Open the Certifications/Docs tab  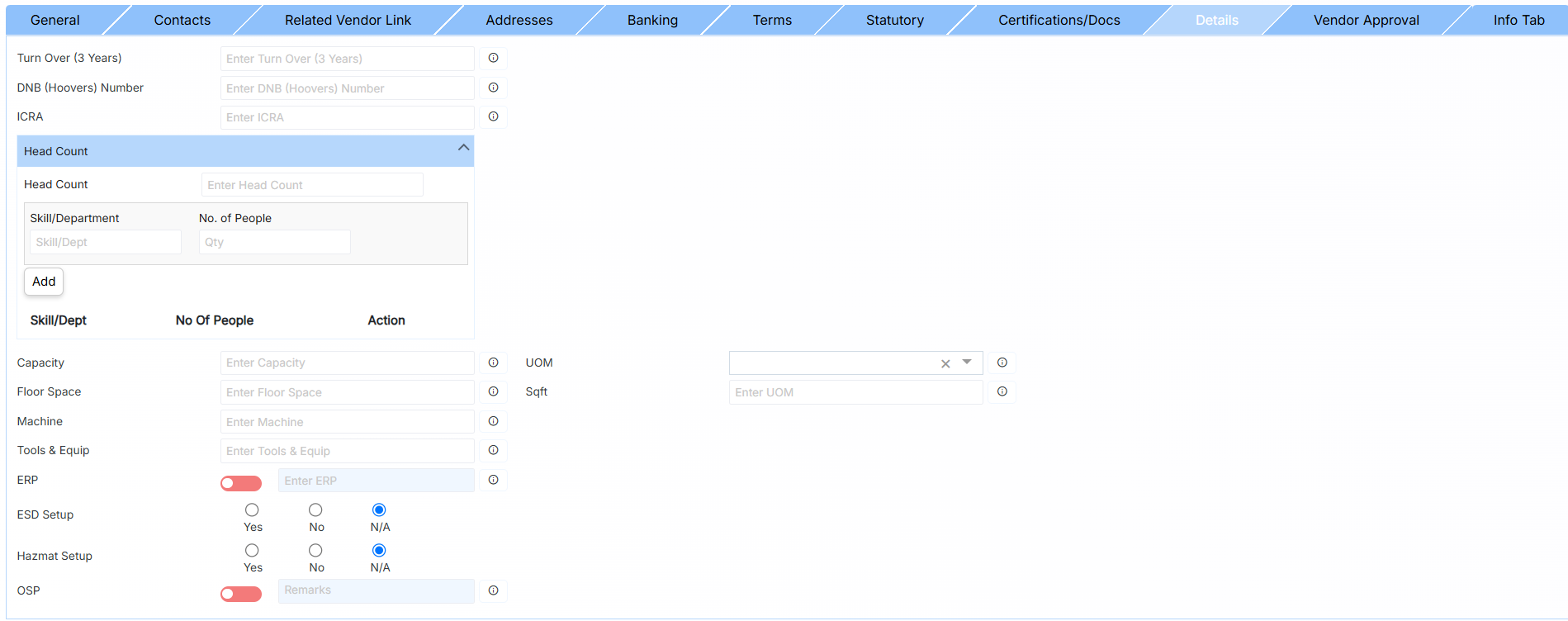tap(1059, 20)
